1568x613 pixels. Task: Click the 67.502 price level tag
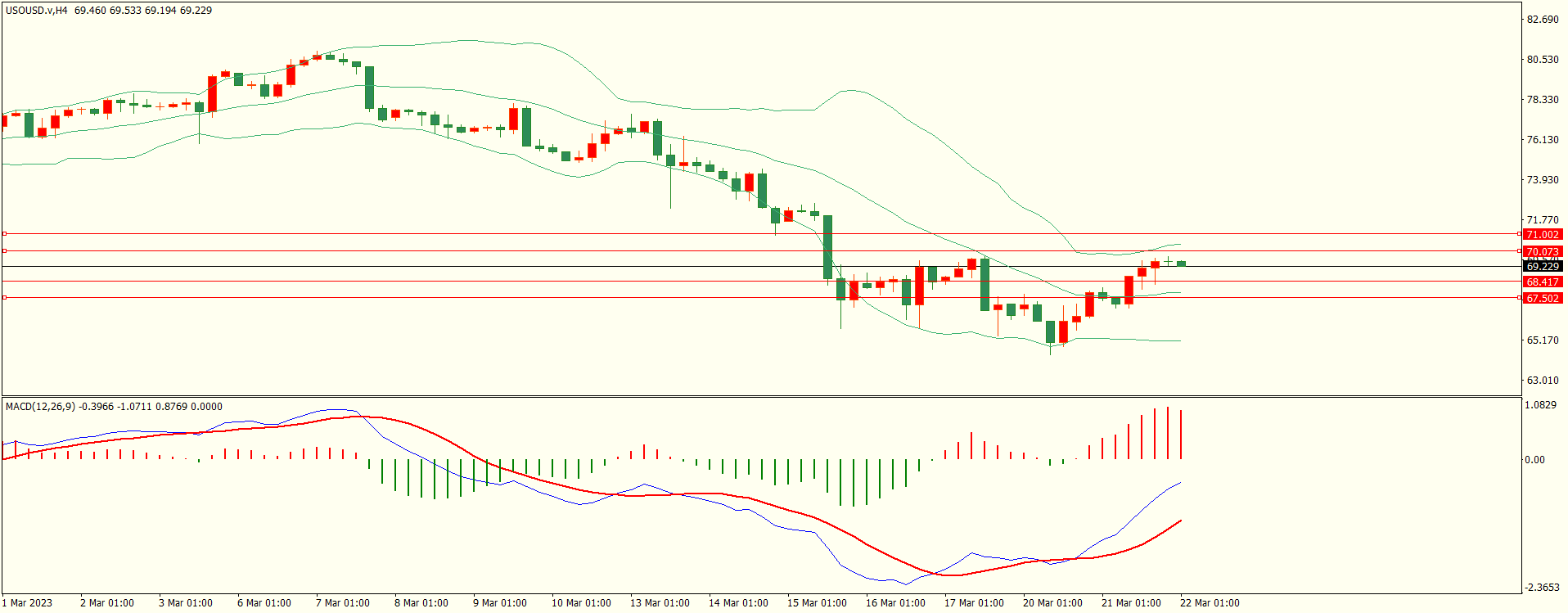(x=1543, y=298)
